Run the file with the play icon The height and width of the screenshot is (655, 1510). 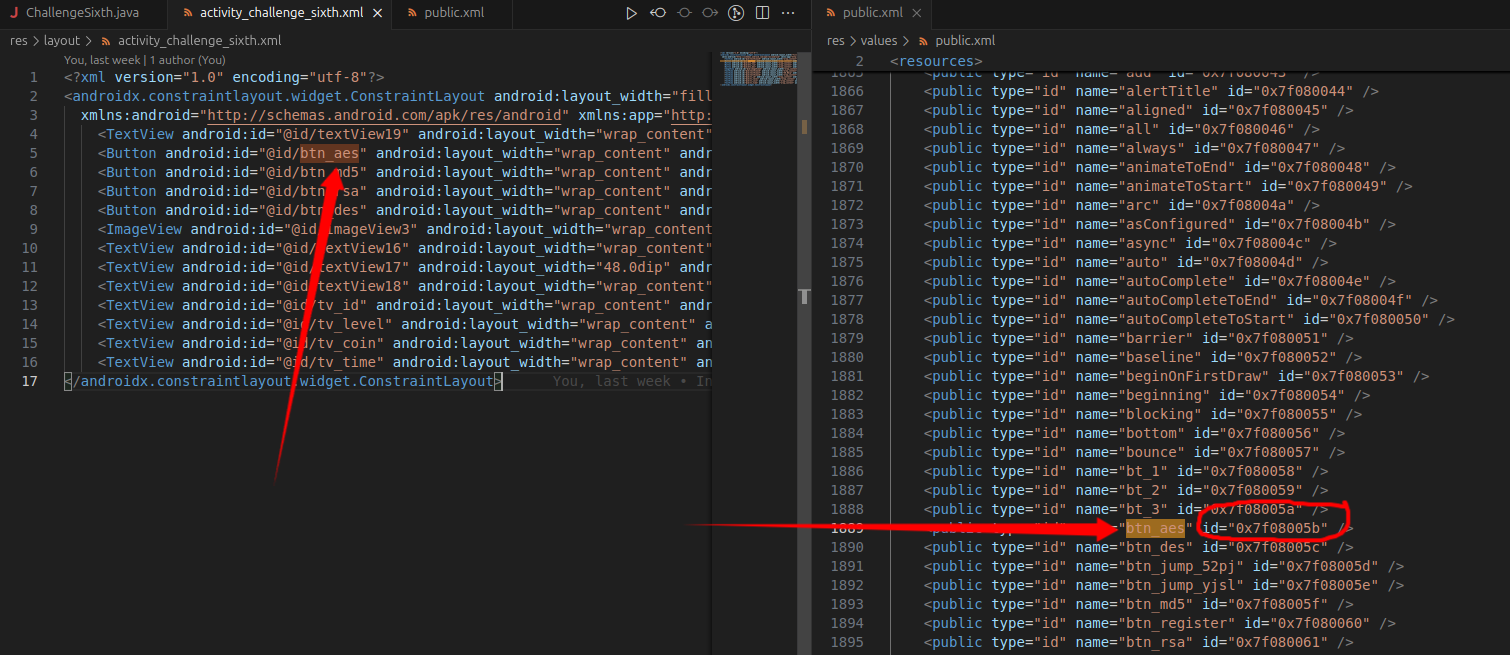631,13
